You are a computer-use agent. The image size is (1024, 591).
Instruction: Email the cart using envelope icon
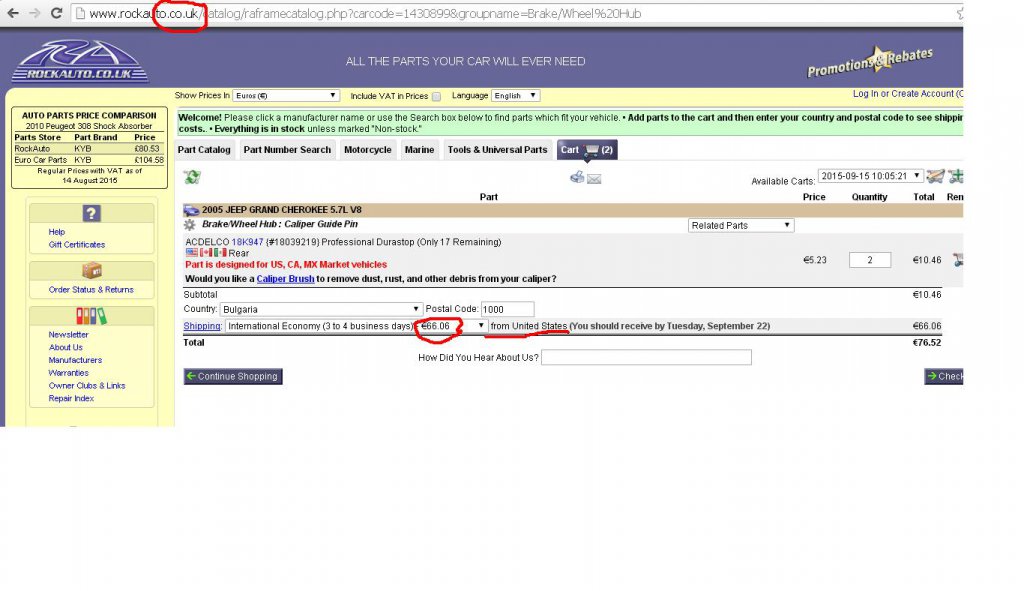(594, 179)
